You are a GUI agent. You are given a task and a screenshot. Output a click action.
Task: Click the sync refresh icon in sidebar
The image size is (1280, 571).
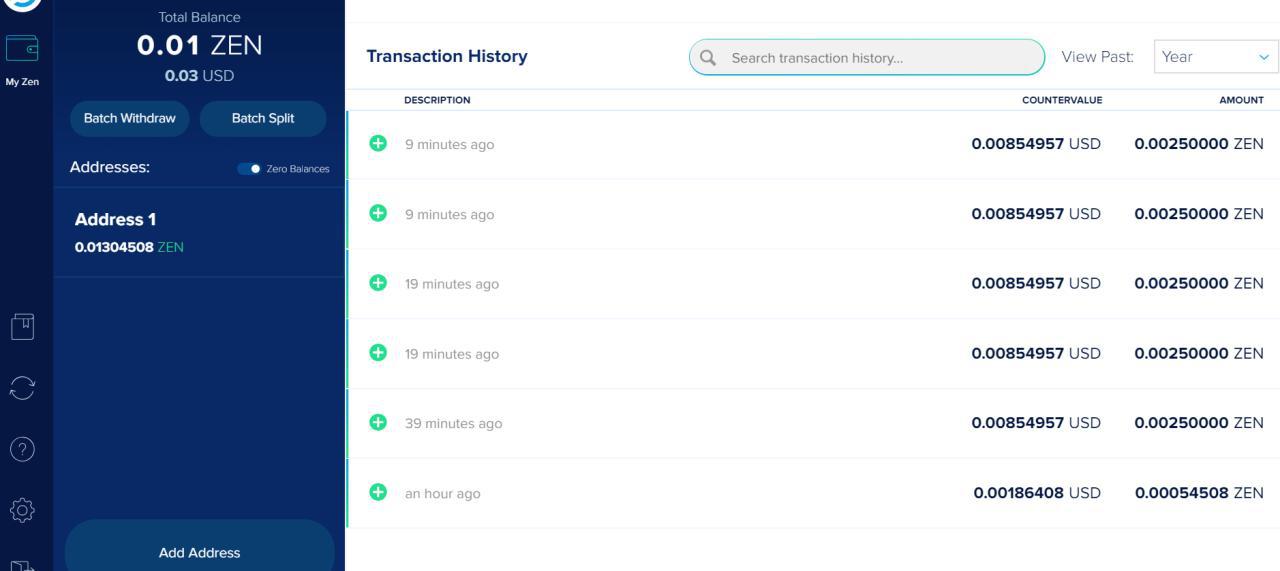click(x=22, y=388)
